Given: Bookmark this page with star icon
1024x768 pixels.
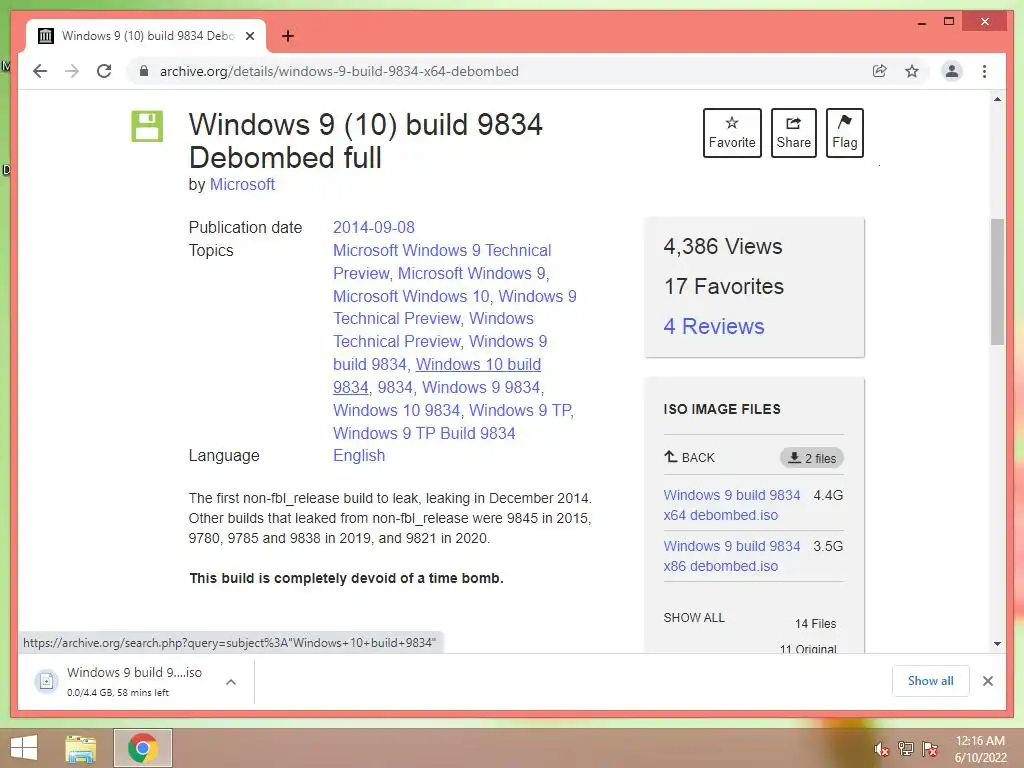Looking at the screenshot, I should coord(912,71).
